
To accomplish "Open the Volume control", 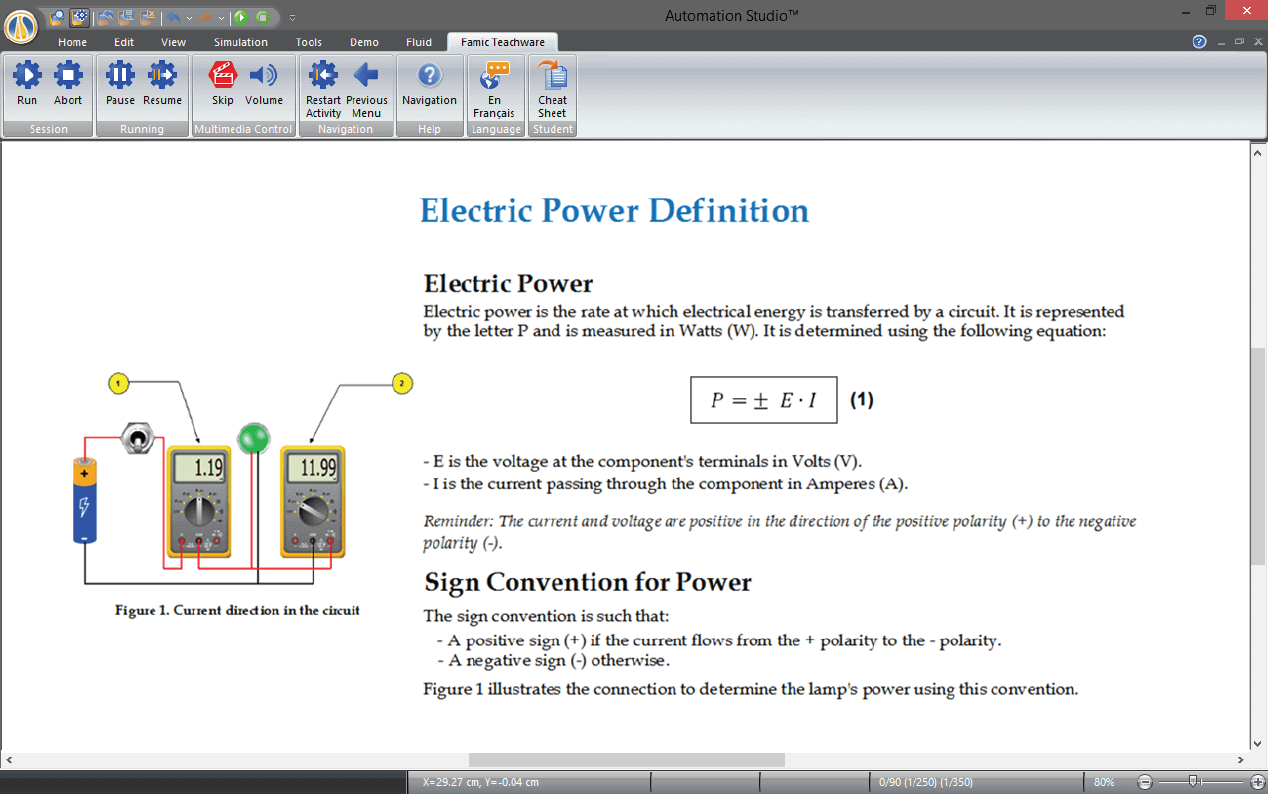I will pyautogui.click(x=264, y=83).
